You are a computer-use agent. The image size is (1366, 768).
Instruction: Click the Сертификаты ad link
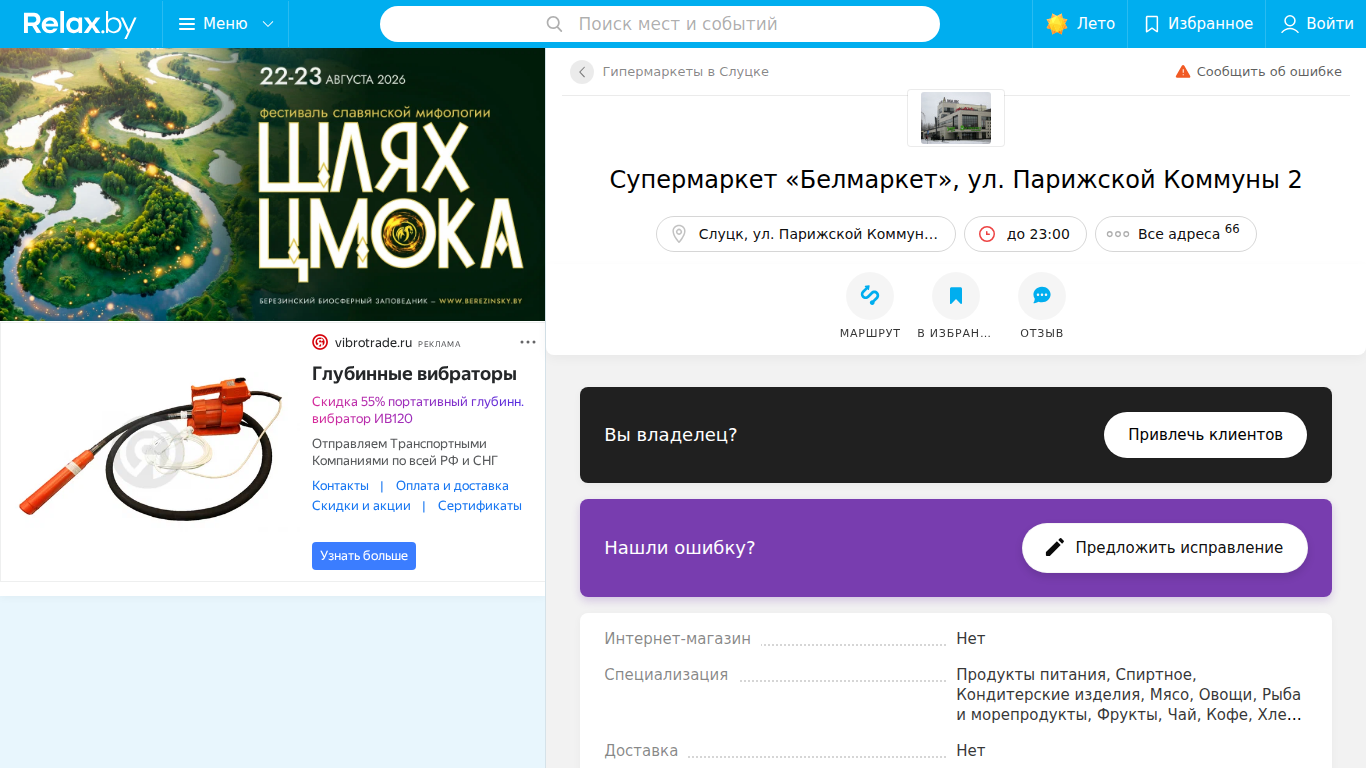[x=480, y=506]
